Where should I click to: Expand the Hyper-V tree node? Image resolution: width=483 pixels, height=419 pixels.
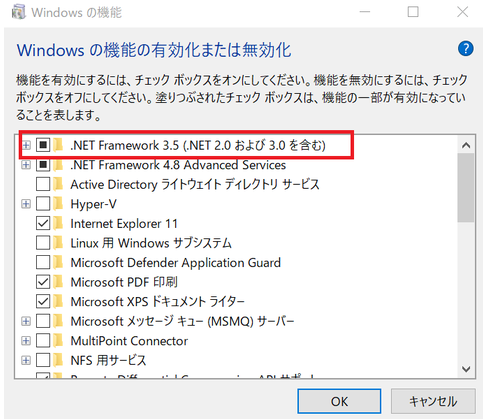click(x=26, y=204)
